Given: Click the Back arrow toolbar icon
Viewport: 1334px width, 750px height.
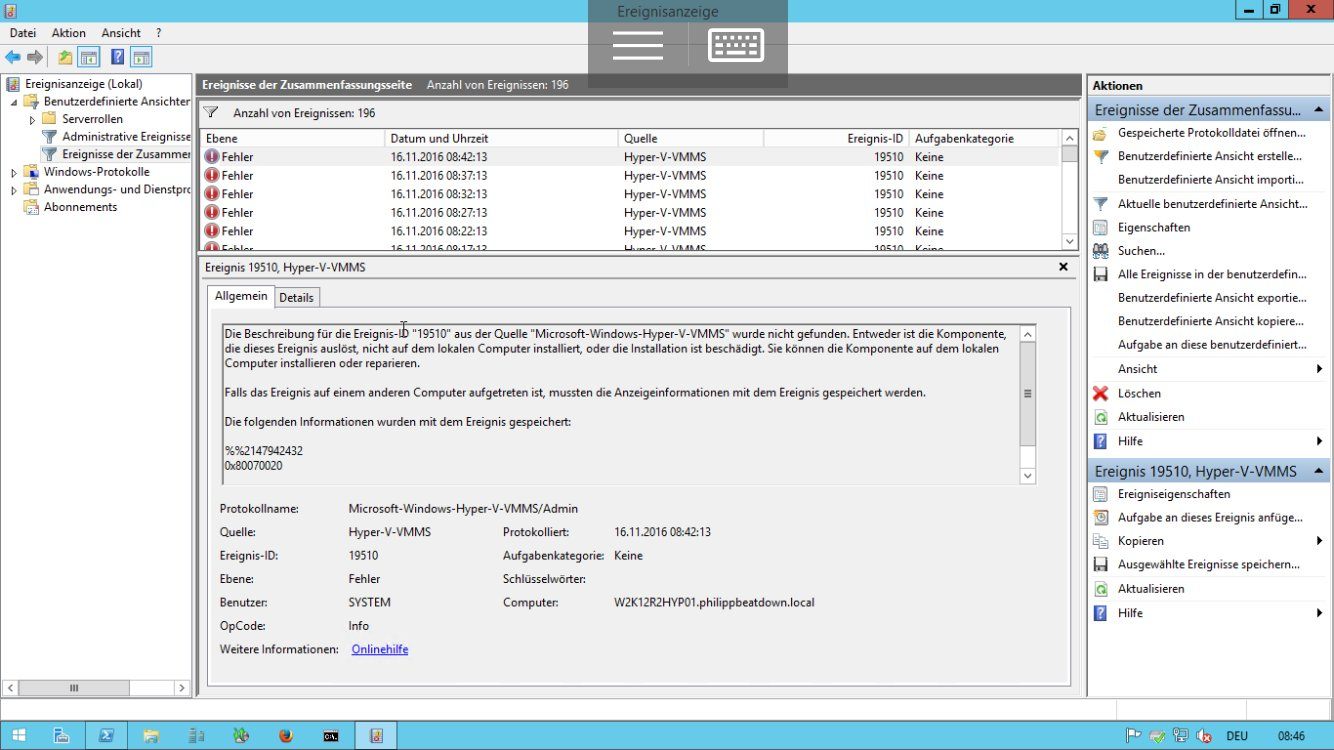Looking at the screenshot, I should click(x=13, y=58).
